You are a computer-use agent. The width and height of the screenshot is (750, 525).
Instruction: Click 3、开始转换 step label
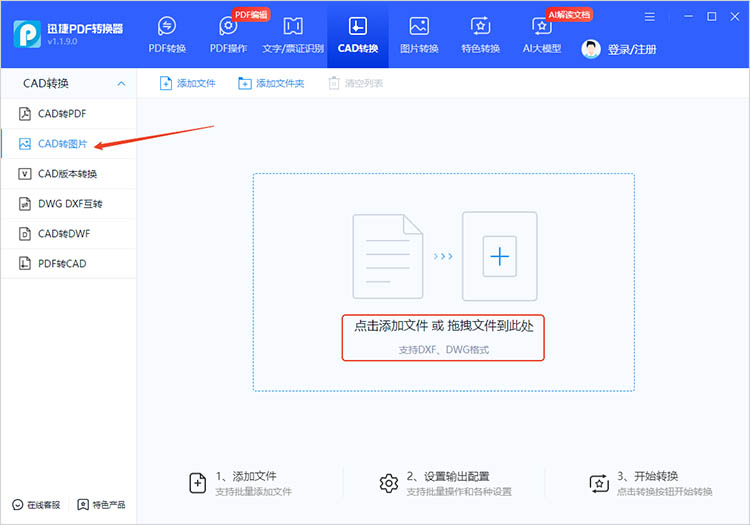click(x=648, y=476)
